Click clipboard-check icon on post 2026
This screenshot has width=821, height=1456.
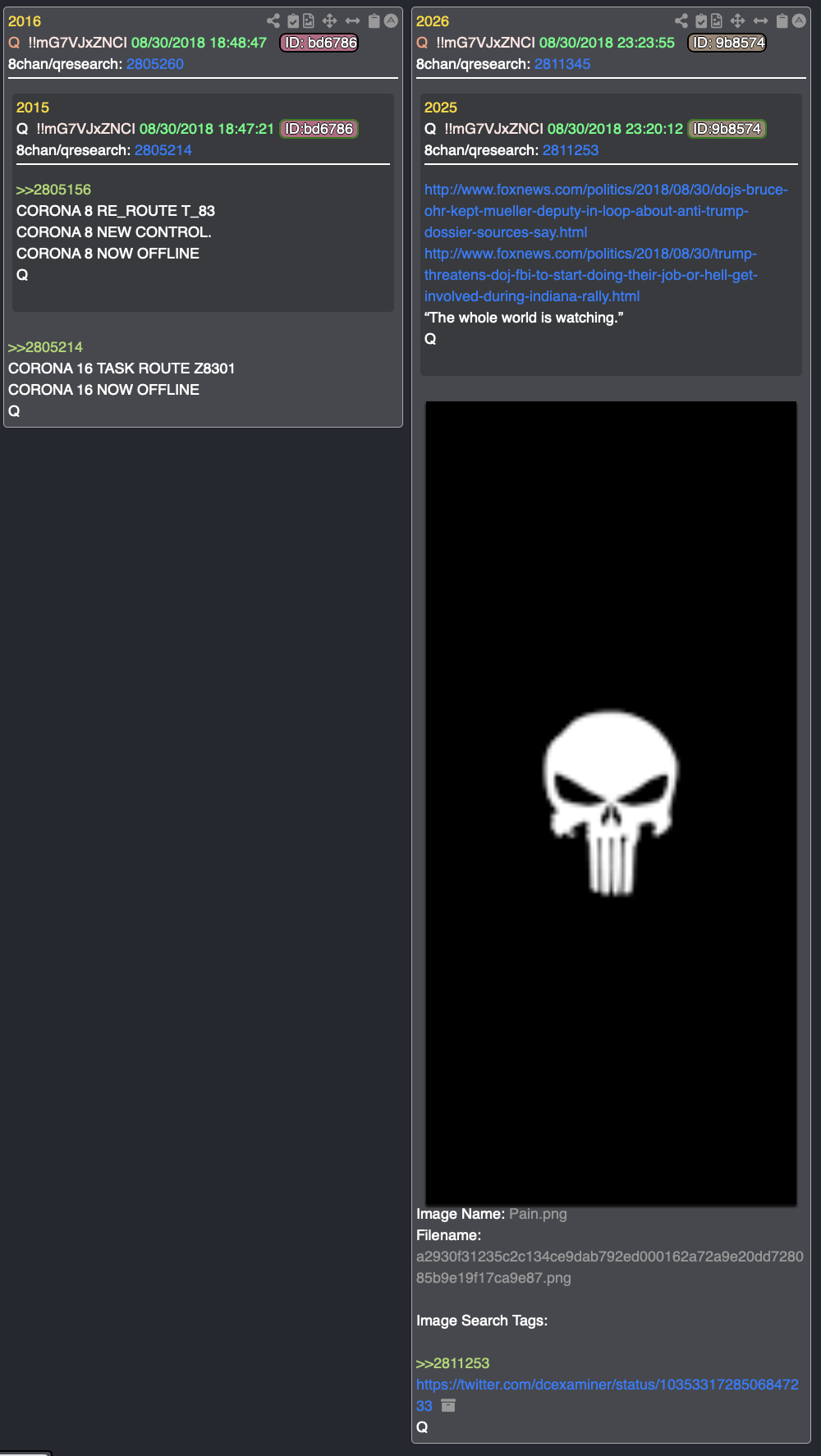point(701,21)
